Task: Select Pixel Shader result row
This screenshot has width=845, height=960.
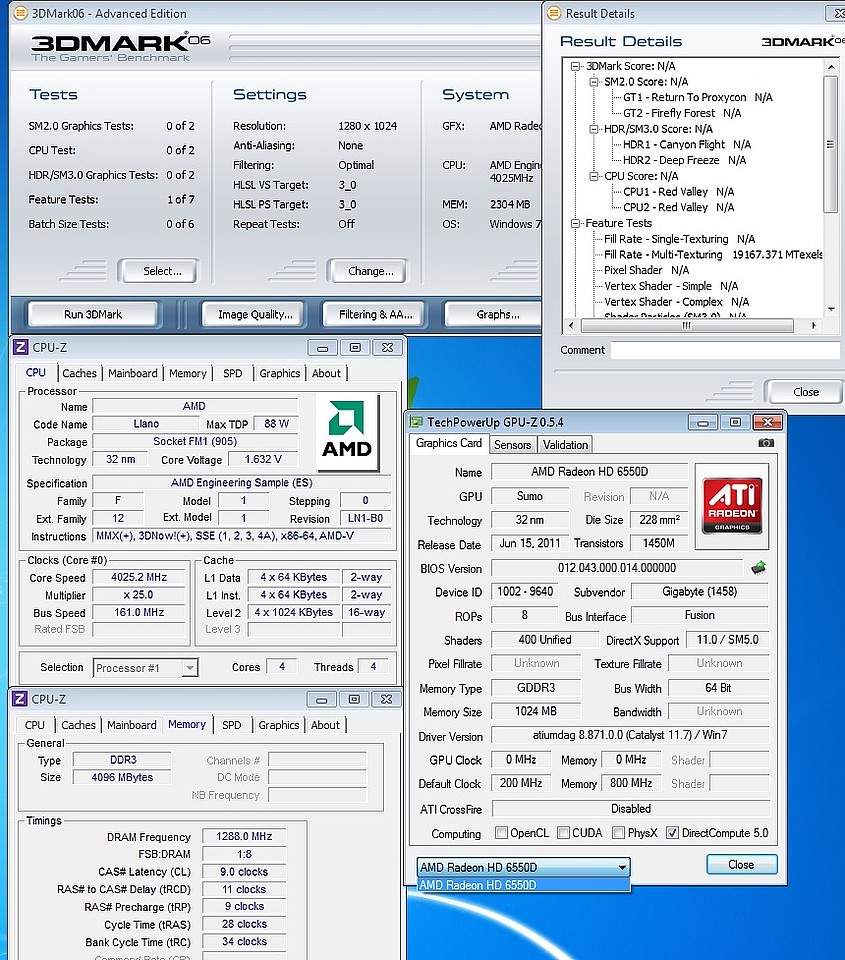Action: point(646,270)
